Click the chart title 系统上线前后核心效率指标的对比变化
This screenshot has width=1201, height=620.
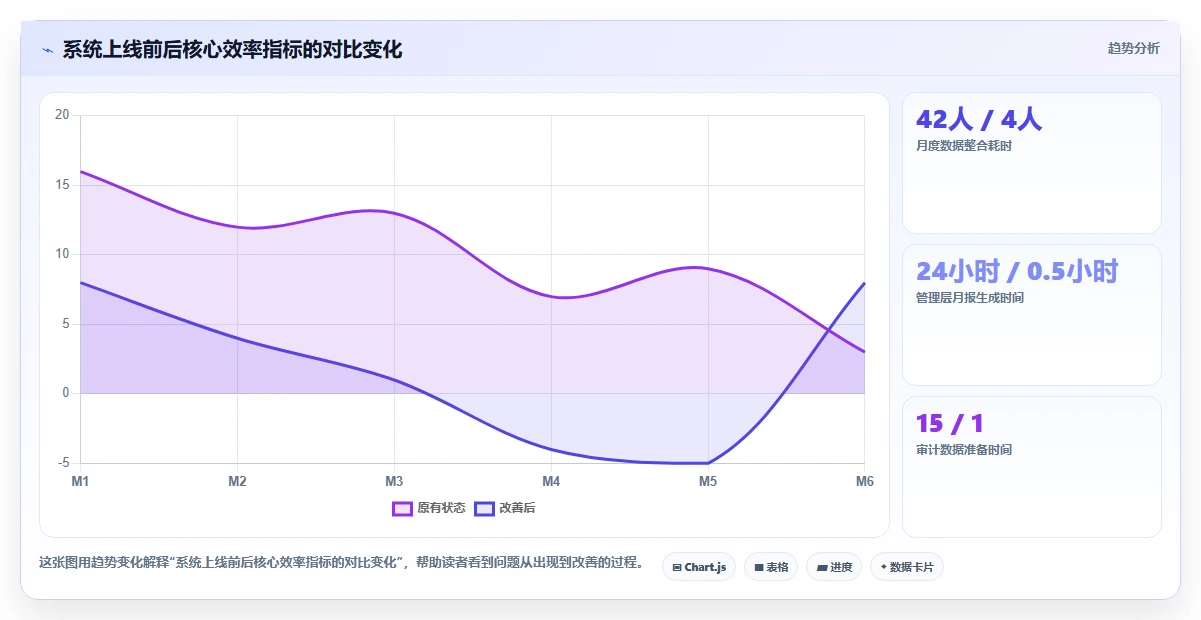[232, 49]
